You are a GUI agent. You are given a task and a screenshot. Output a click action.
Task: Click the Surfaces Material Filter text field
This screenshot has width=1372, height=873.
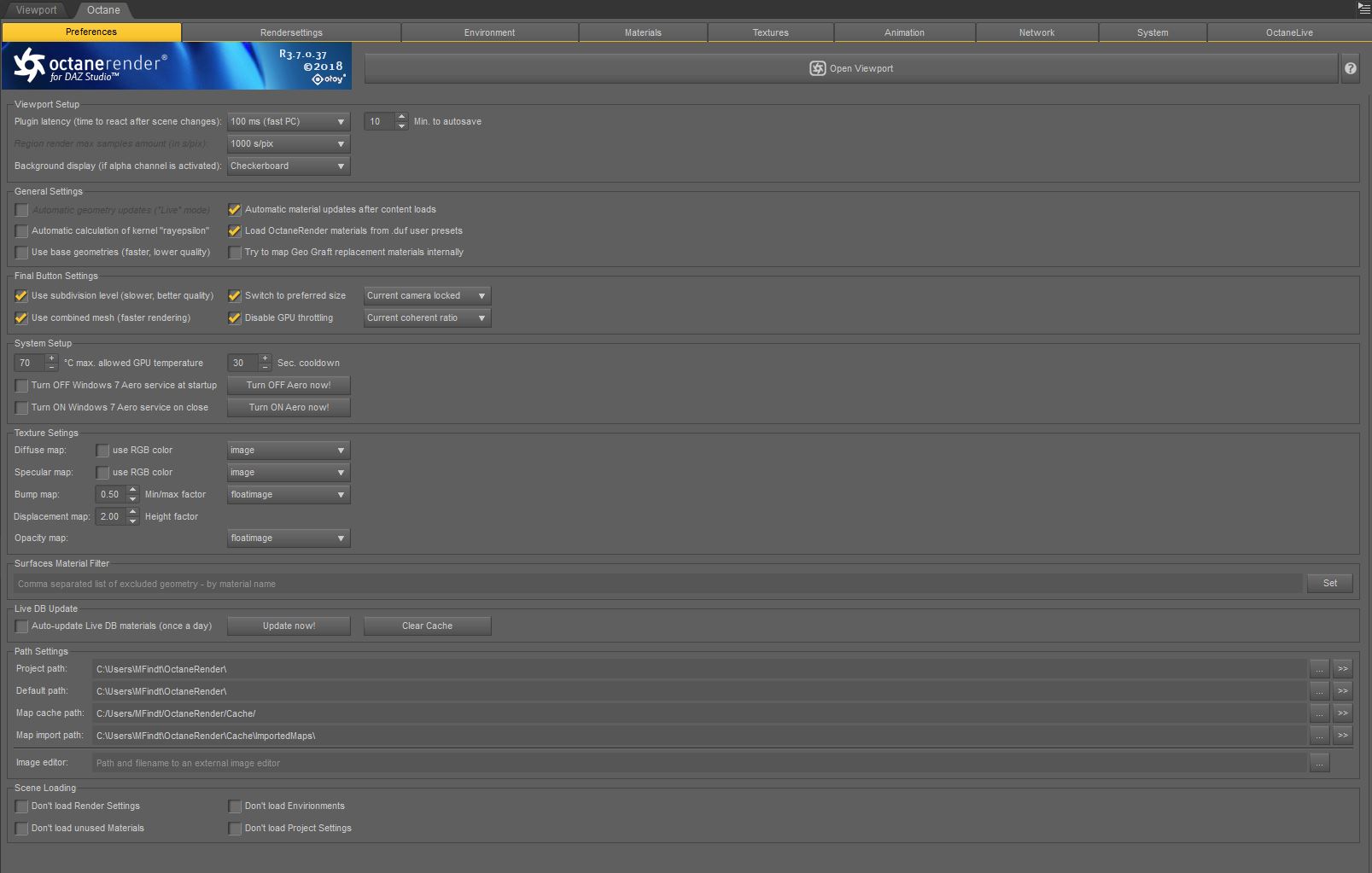657,584
